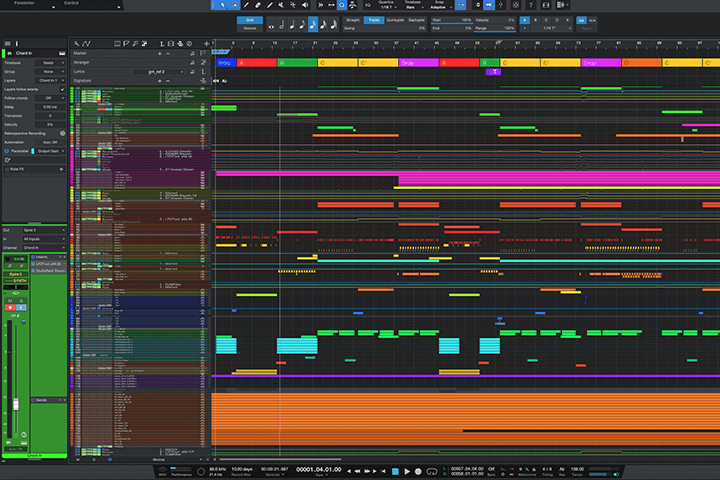Open the Group None dropdown

tap(50, 72)
